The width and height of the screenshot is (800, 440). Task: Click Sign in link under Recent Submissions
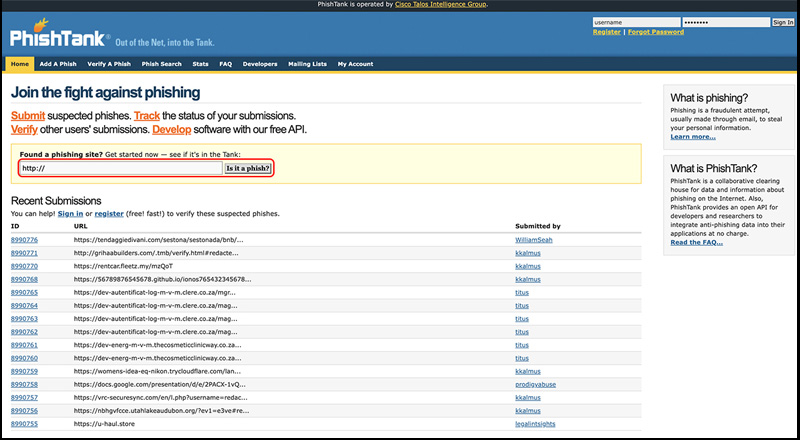tap(70, 214)
